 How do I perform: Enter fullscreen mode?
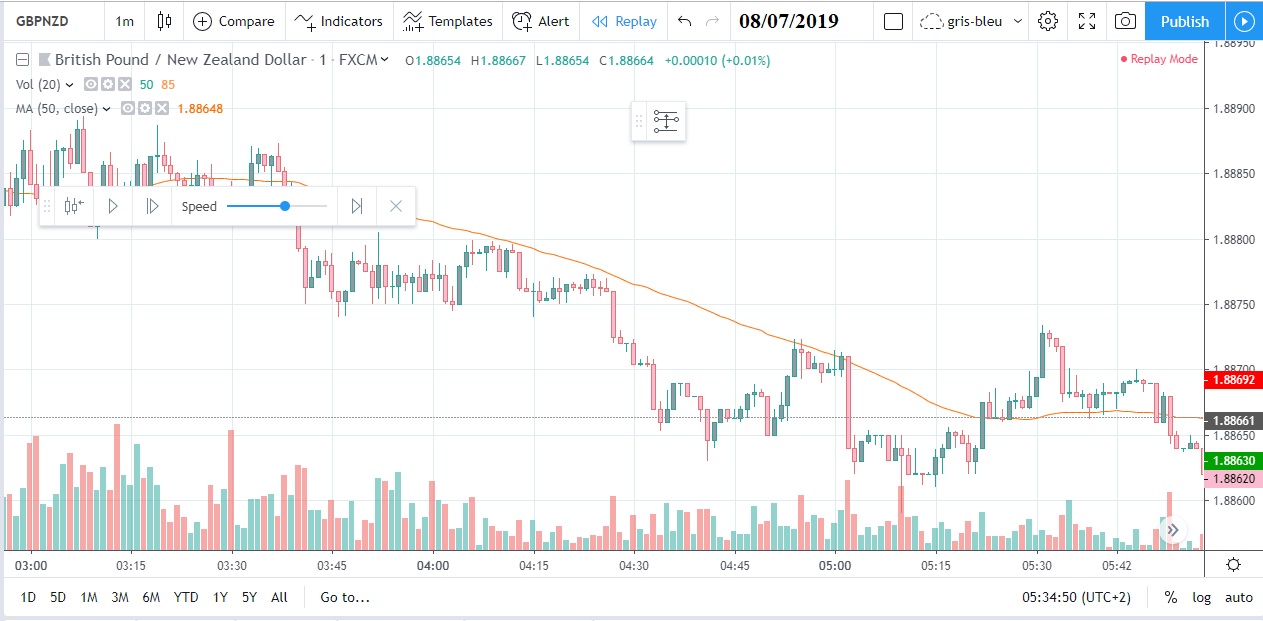pyautogui.click(x=1087, y=21)
